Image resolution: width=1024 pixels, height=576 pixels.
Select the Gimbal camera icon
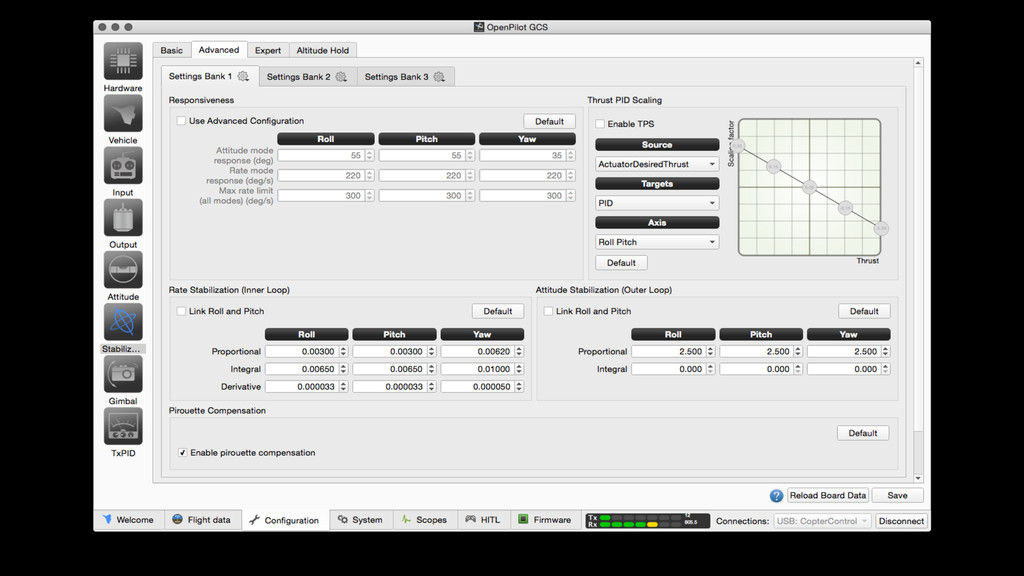(123, 375)
